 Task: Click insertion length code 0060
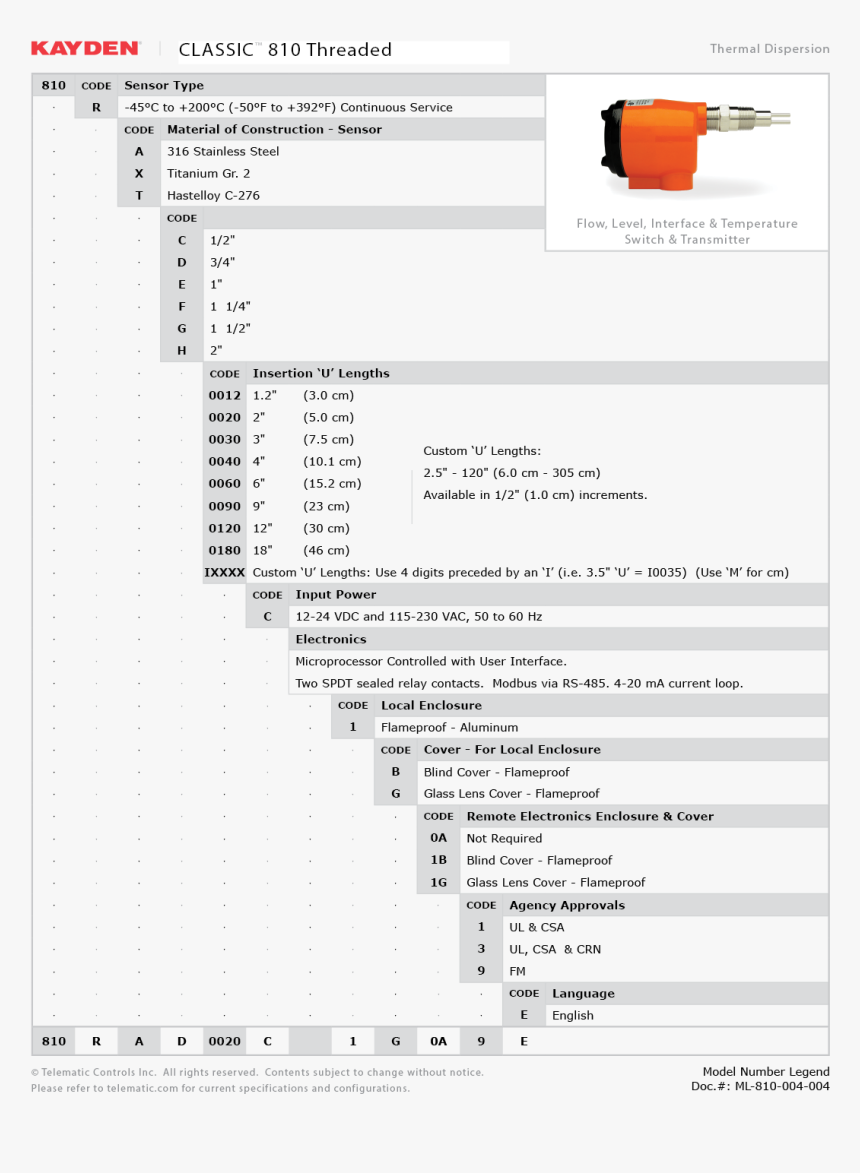point(224,484)
